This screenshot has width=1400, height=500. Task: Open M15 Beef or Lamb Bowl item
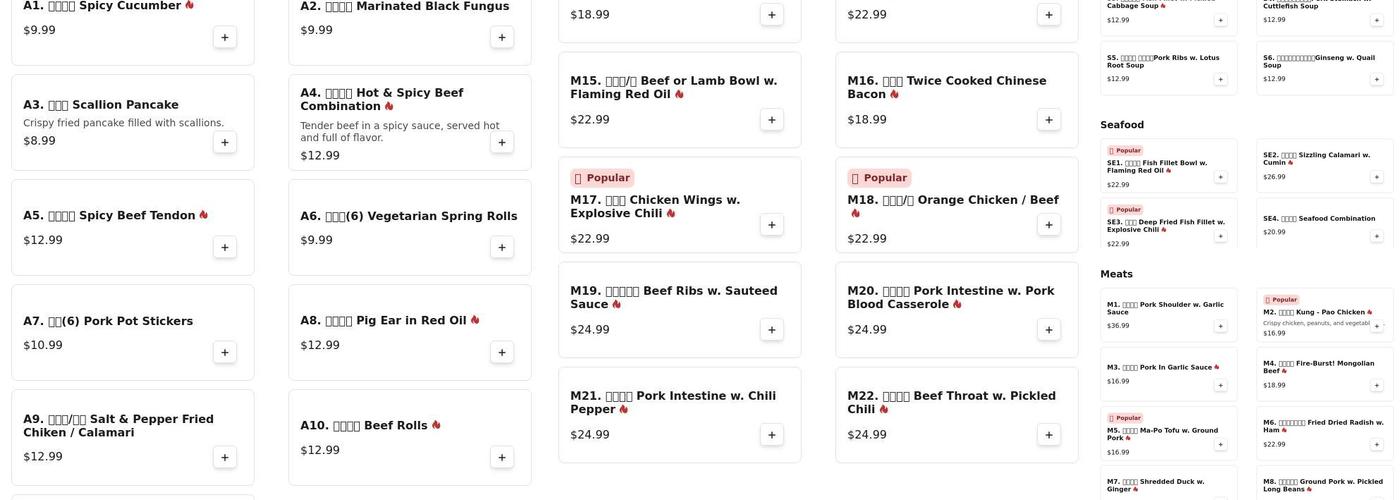(673, 87)
